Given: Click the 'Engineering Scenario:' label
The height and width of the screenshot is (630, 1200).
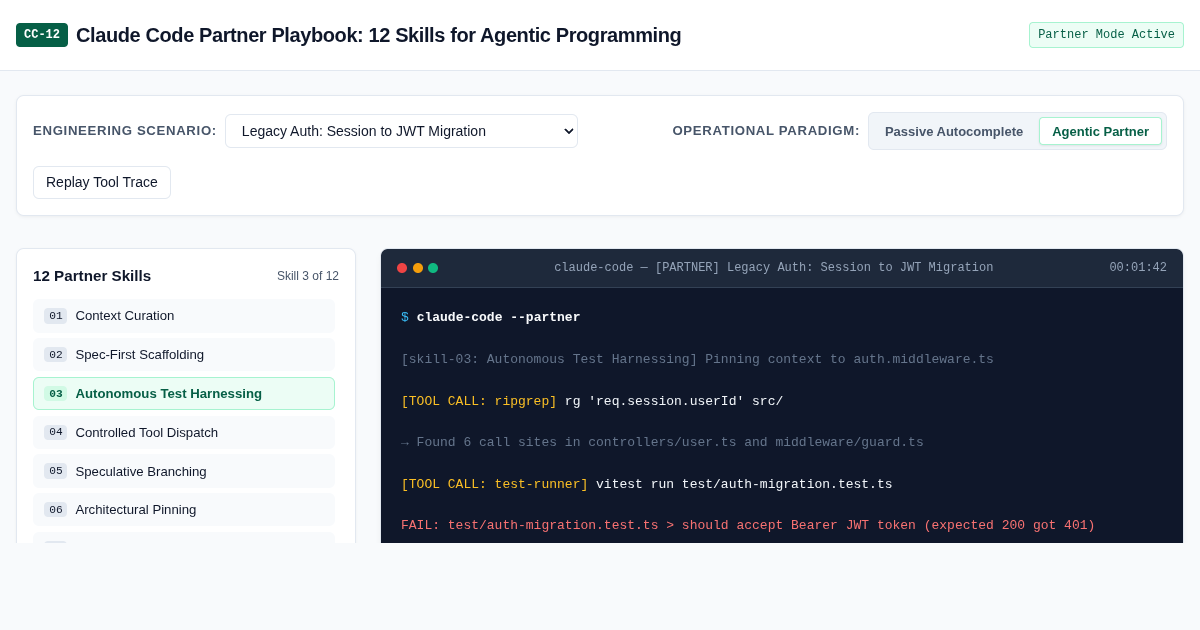Looking at the screenshot, I should 125,131.
